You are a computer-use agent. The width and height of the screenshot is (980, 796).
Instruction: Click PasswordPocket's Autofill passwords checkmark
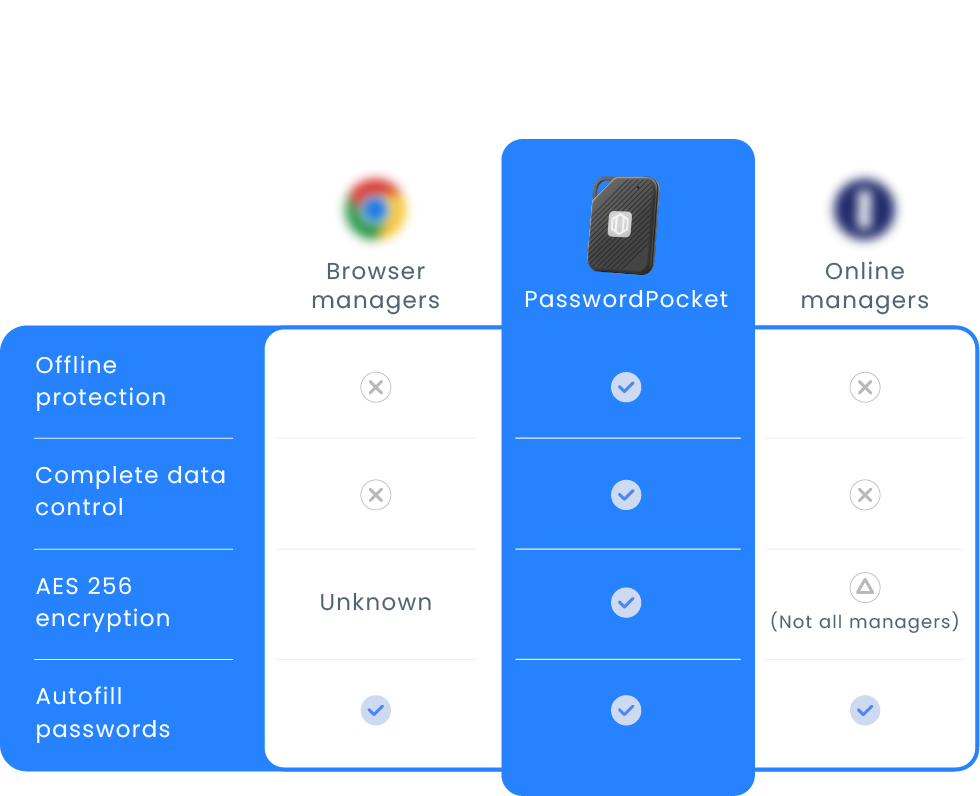click(x=626, y=711)
